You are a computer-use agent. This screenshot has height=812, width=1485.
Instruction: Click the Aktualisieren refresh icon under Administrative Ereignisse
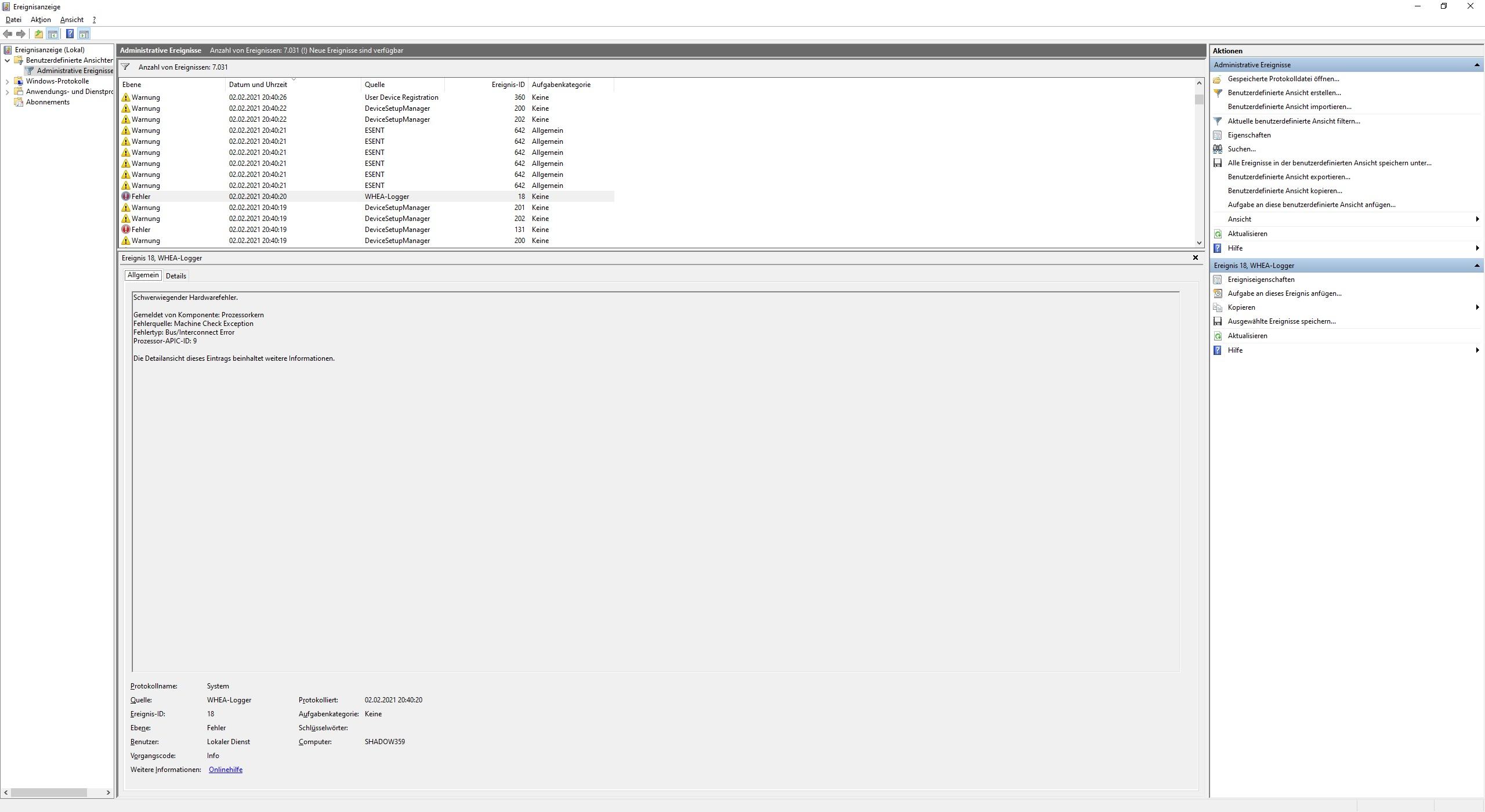point(1218,234)
